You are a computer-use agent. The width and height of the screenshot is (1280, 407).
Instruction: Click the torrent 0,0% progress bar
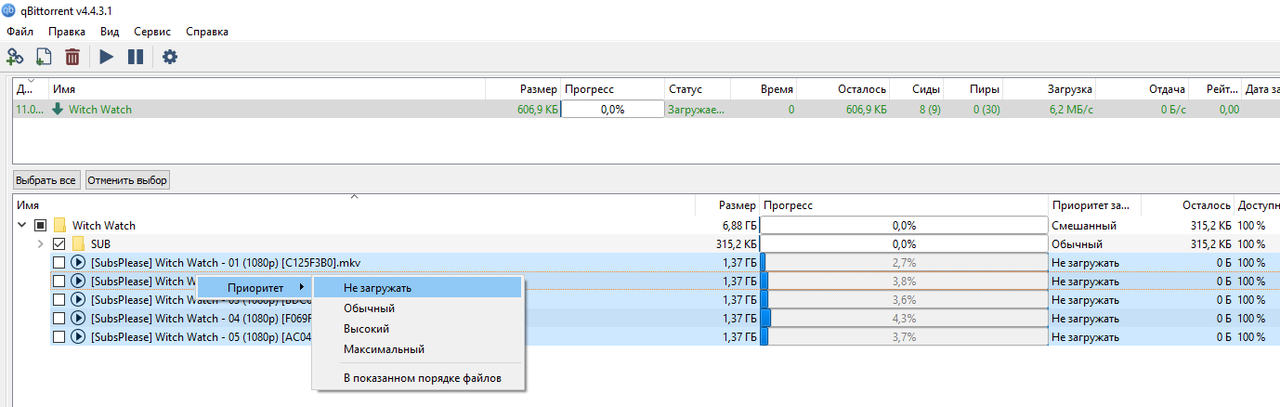tap(612, 109)
